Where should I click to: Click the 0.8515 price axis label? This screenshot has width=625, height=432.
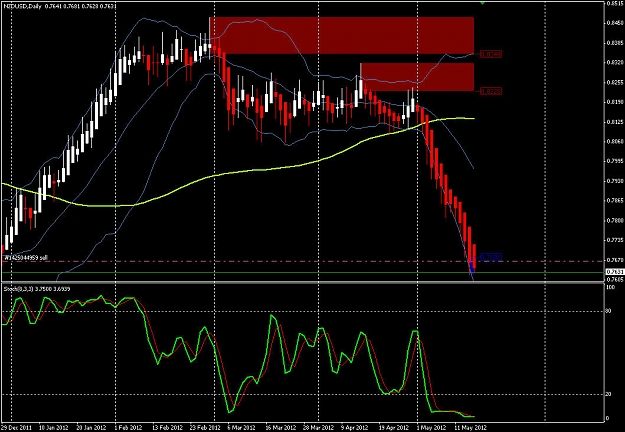click(x=615, y=4)
